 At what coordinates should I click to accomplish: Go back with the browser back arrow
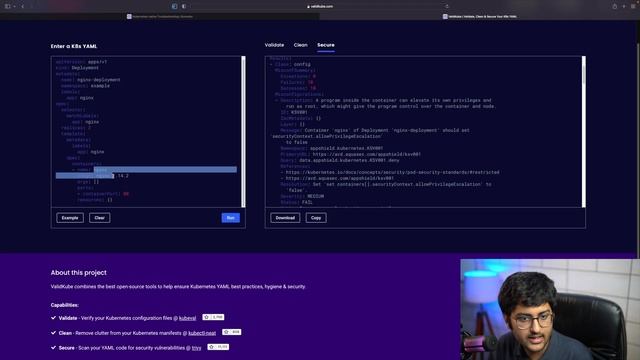pyautogui.click(x=22, y=7)
